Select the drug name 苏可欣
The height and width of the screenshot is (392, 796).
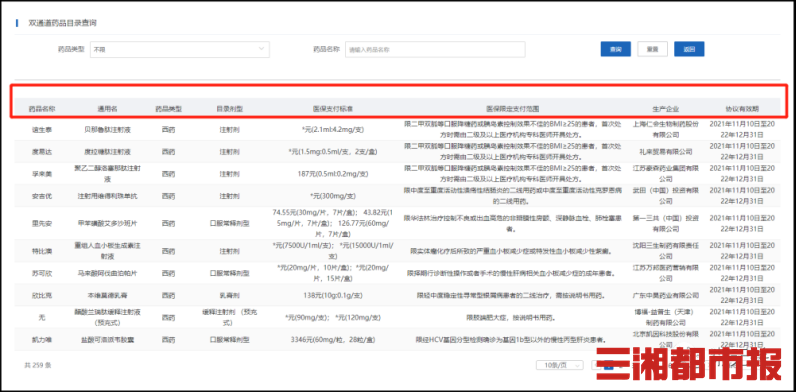[x=42, y=273]
